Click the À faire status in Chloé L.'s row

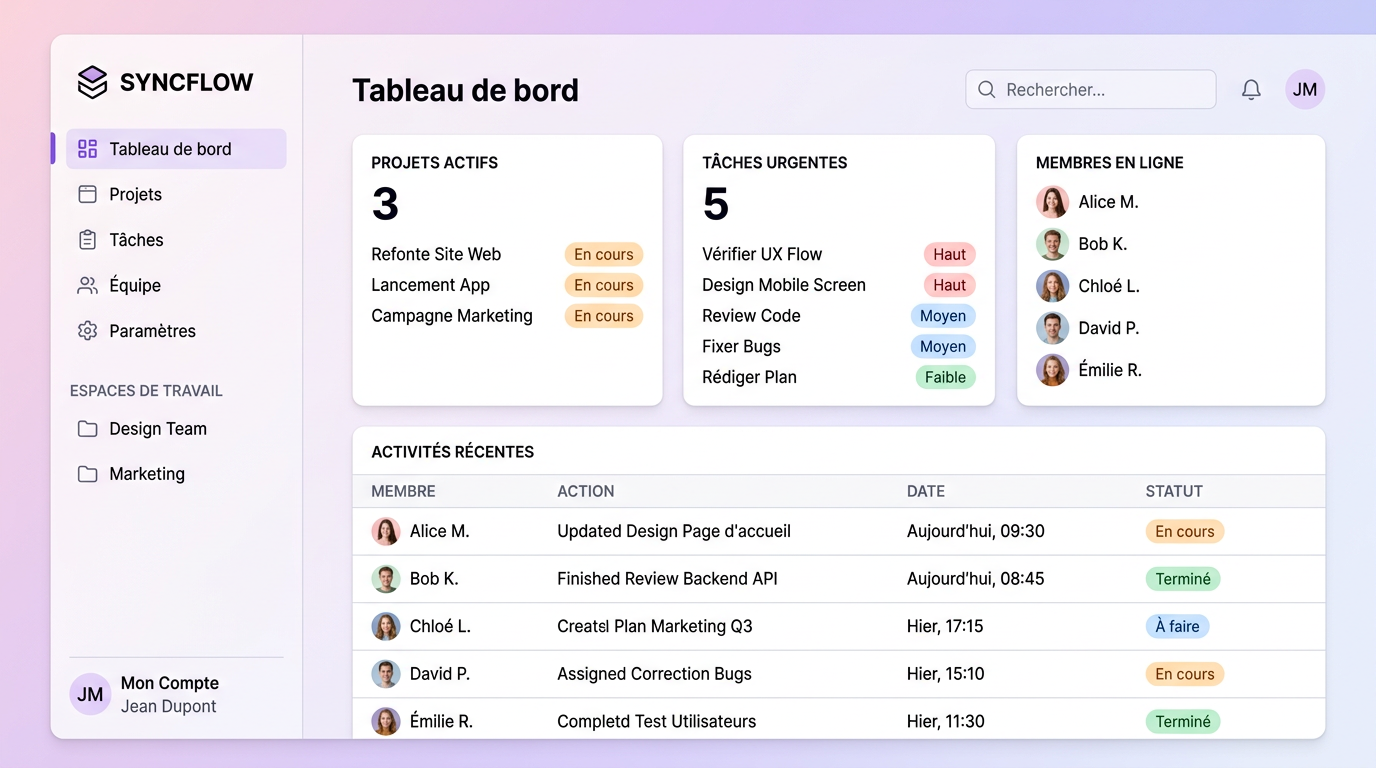(1177, 627)
